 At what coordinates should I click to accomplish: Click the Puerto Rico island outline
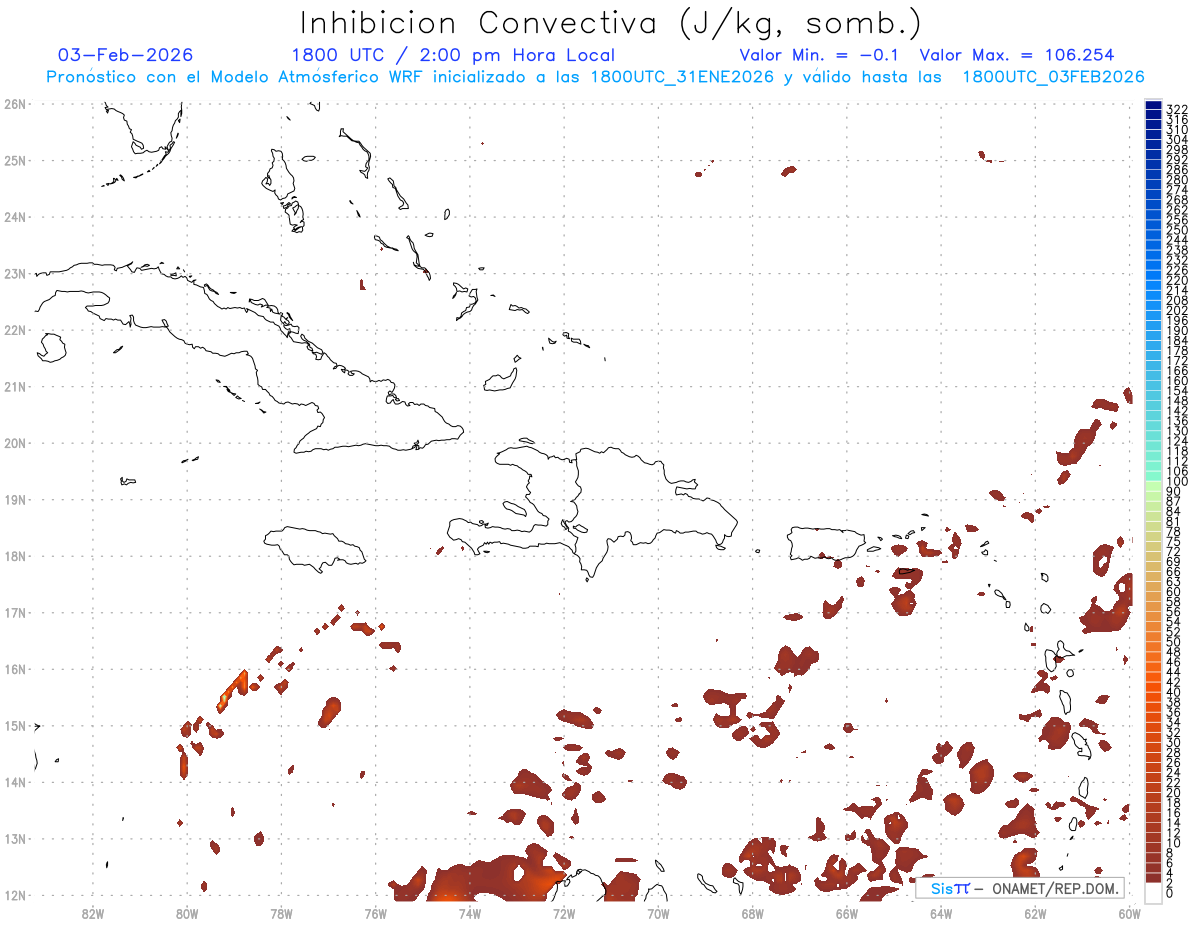[829, 543]
